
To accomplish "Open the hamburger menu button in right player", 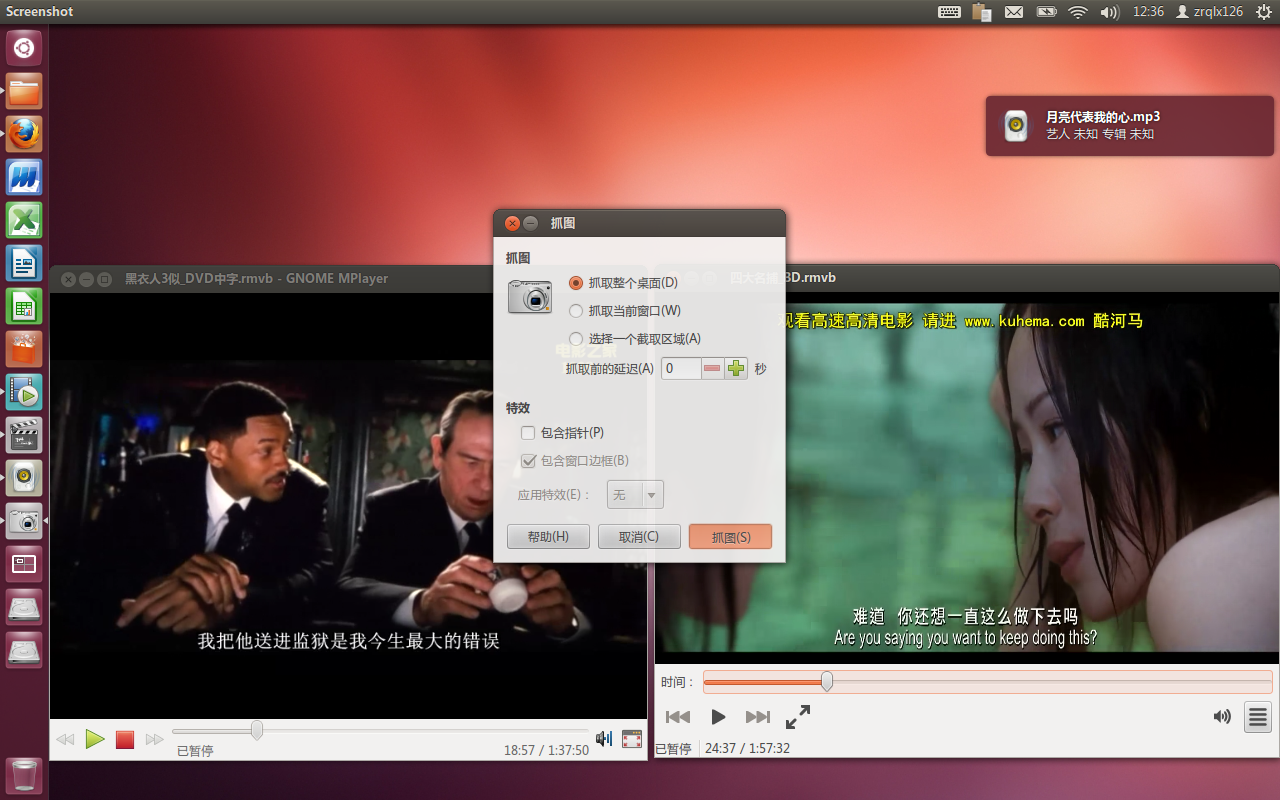I will coord(1258,716).
